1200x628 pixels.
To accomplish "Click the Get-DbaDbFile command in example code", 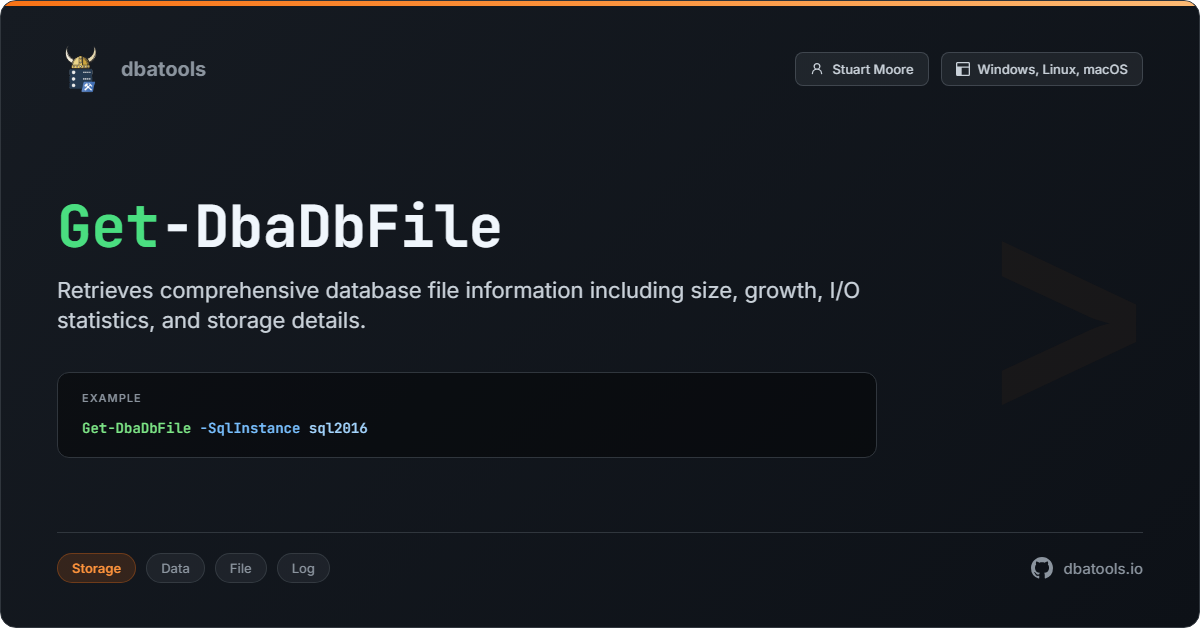I will tap(136, 428).
